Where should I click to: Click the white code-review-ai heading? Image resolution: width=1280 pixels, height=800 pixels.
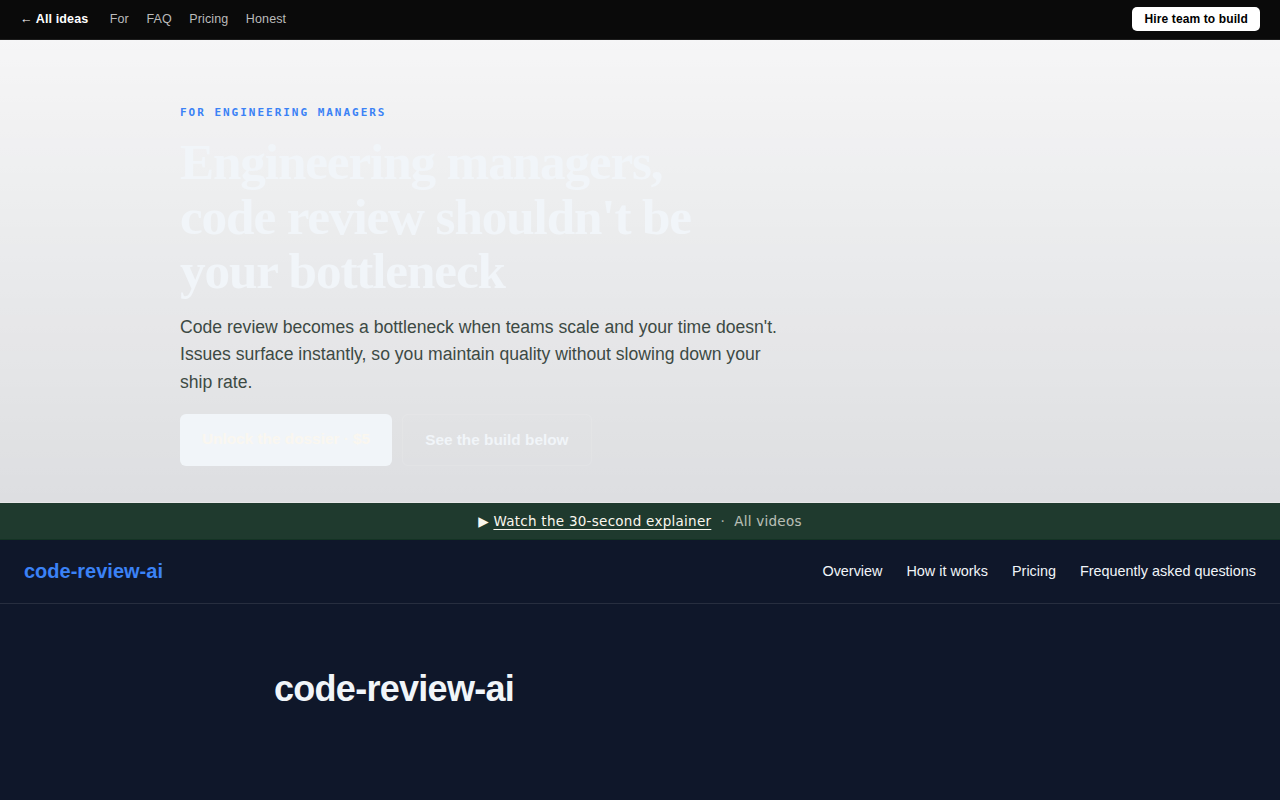point(394,689)
